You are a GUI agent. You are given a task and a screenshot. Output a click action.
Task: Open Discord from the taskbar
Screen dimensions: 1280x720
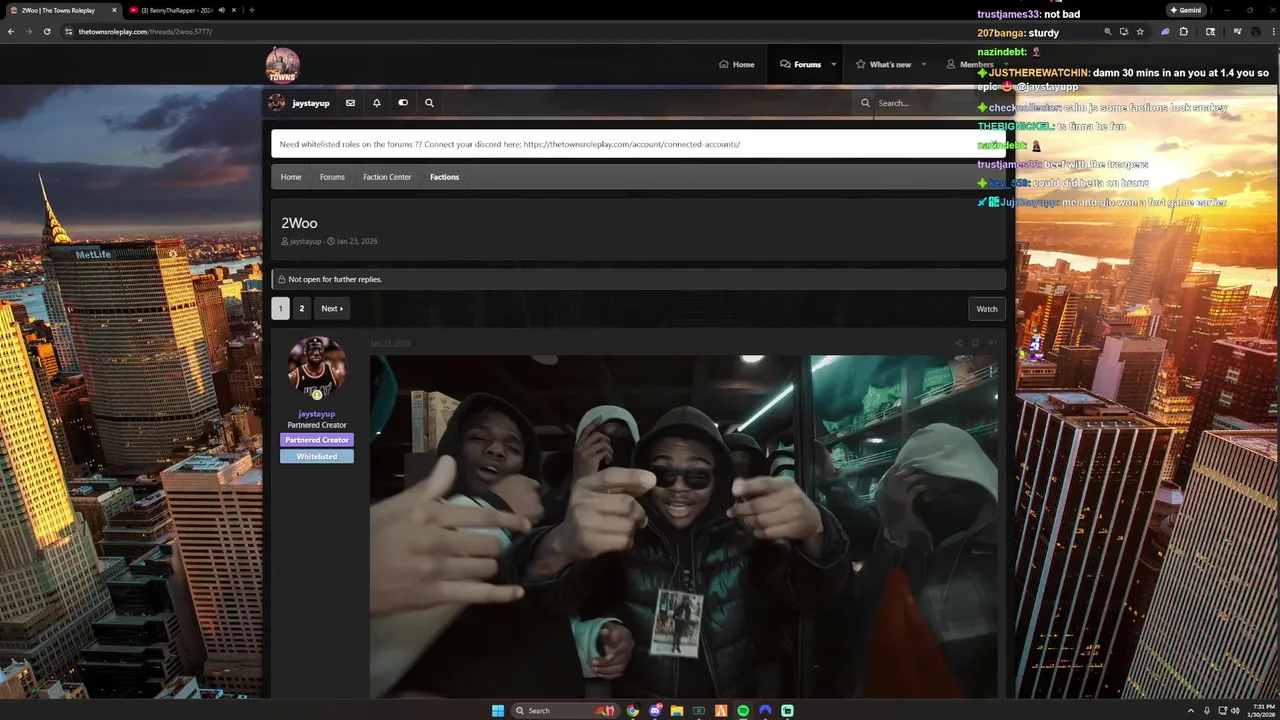655,711
